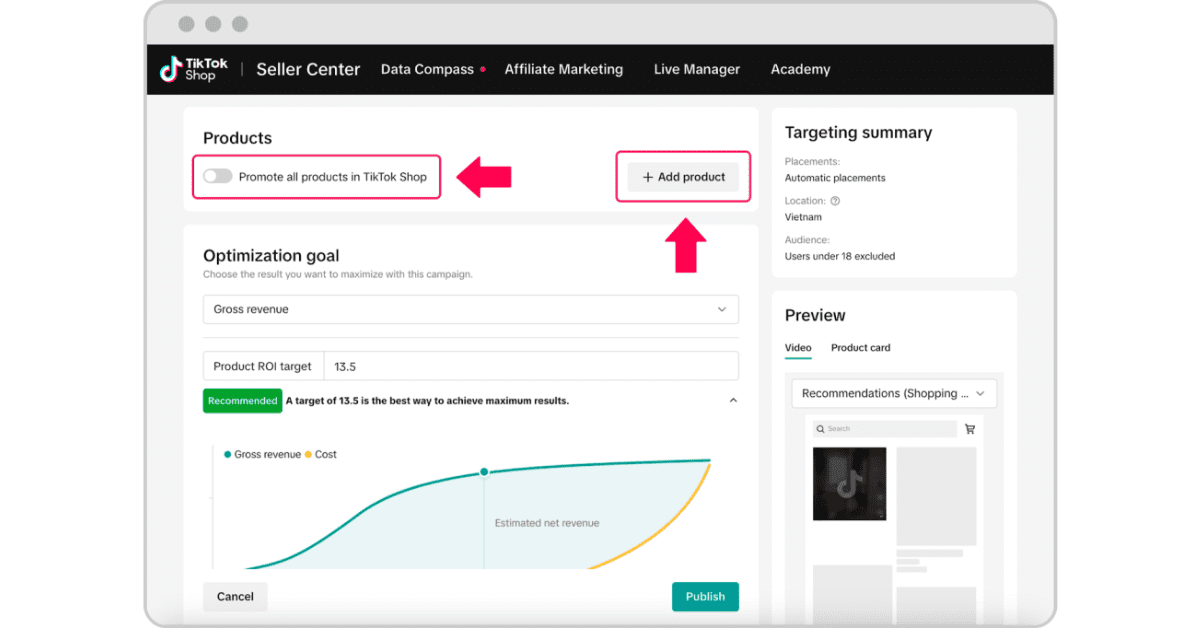Click the green Recommended badge
This screenshot has width=1200, height=628.
click(242, 401)
